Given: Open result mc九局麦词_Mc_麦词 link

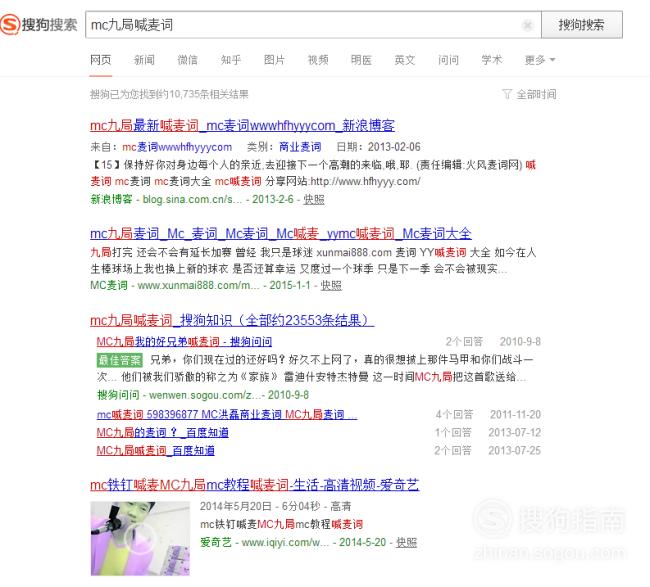Looking at the screenshot, I should click(281, 233).
